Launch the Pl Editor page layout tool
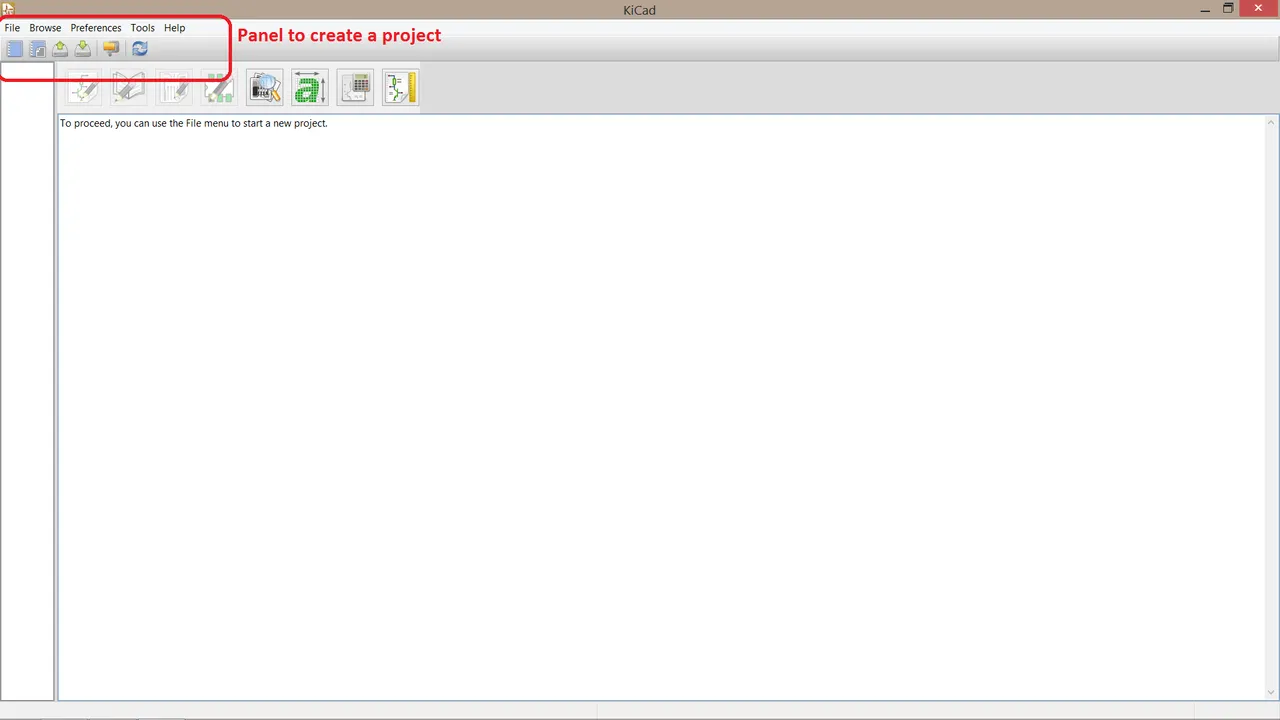Screen dimensions: 1280x720 [x=400, y=87]
